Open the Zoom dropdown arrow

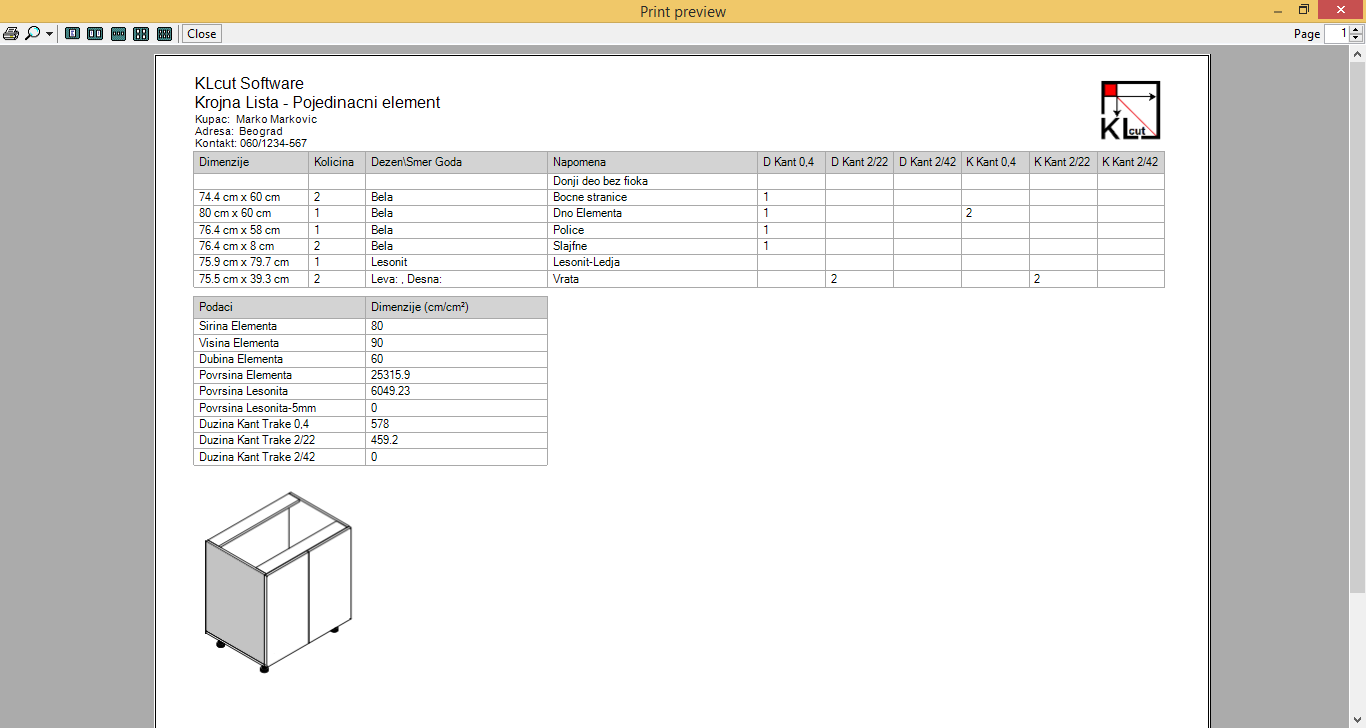(x=49, y=34)
